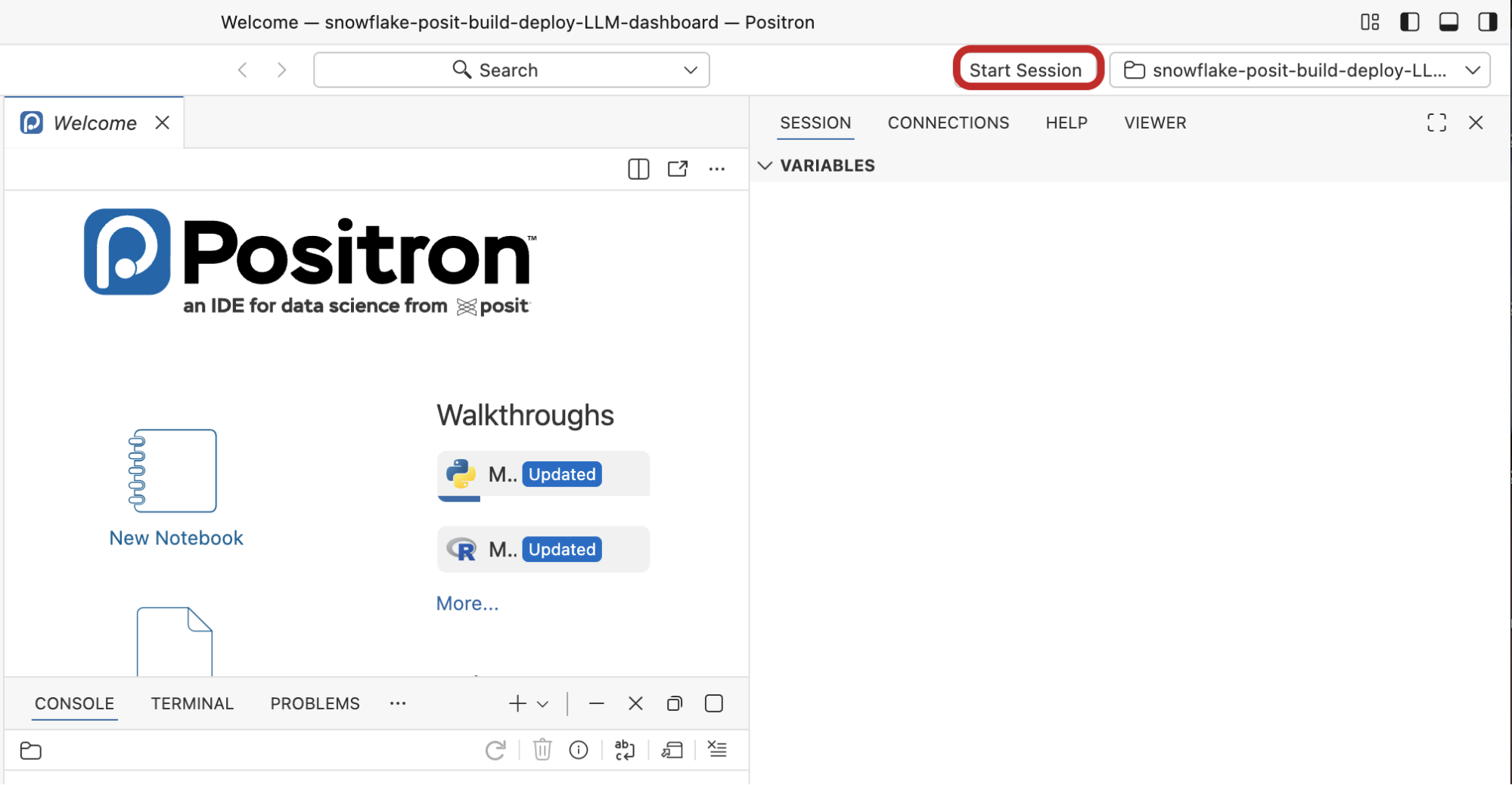Expand the new console options chevron
Screen dimensions: 1512x785
coord(543,704)
